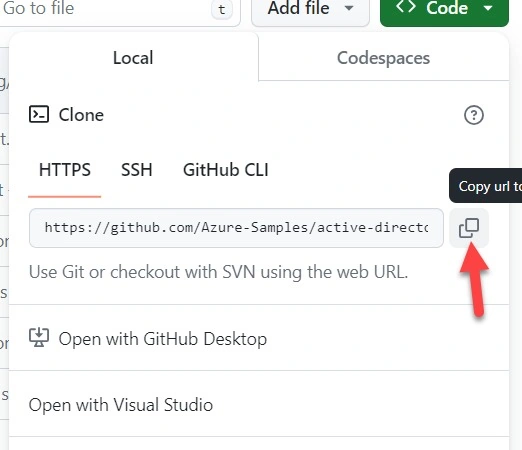Select the HTTPS clone option
522x450 pixels.
click(x=65, y=170)
